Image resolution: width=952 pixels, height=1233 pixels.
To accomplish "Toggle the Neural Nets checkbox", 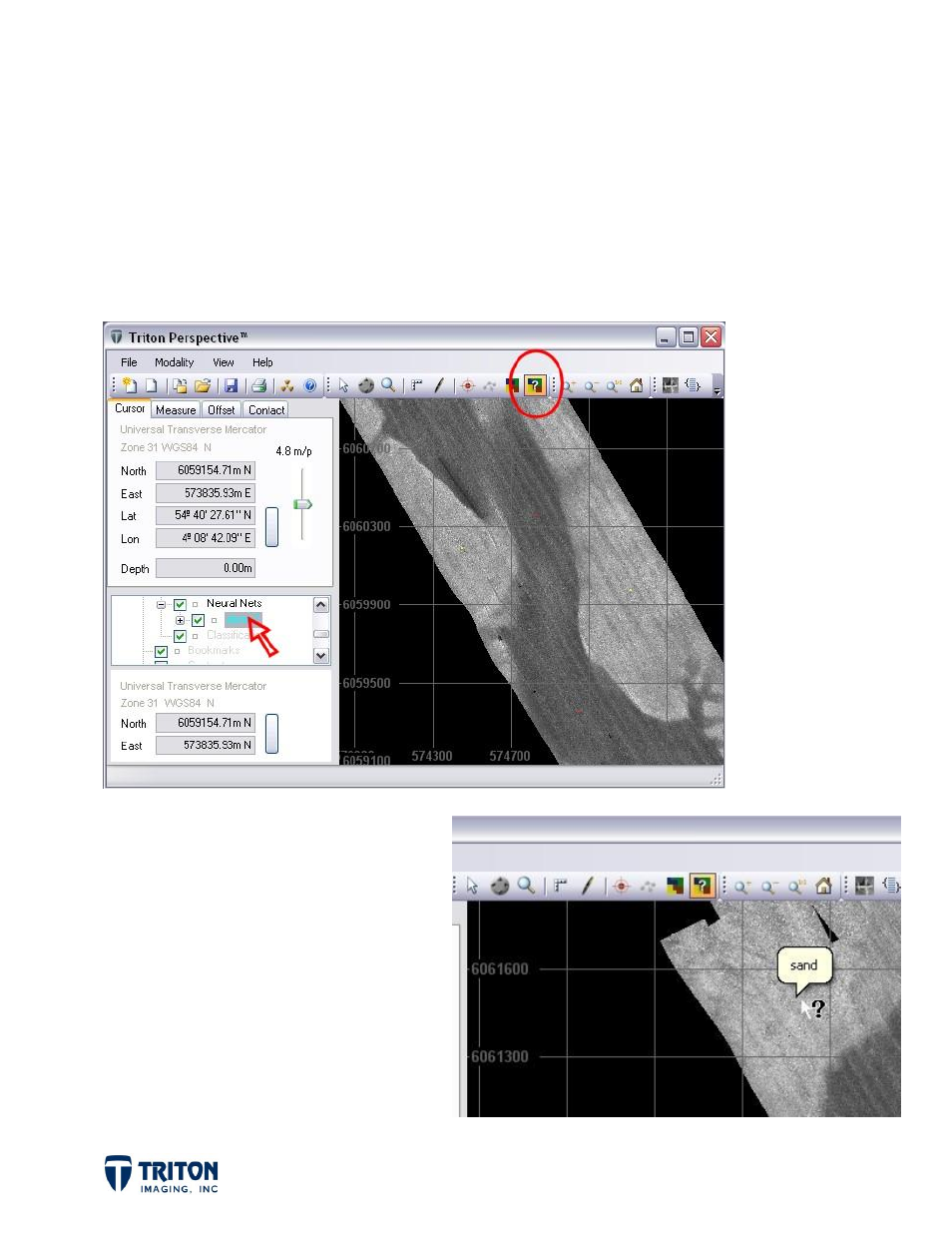I will click(x=180, y=605).
